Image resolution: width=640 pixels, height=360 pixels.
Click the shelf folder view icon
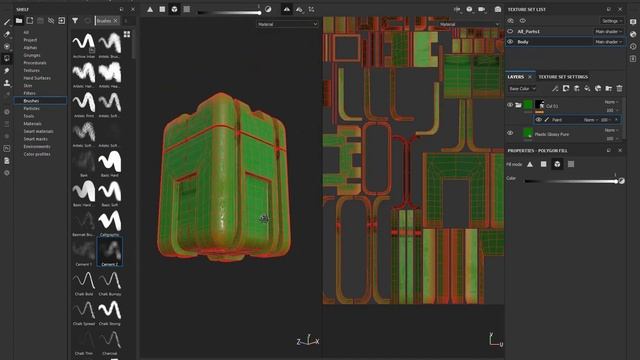tap(19, 20)
